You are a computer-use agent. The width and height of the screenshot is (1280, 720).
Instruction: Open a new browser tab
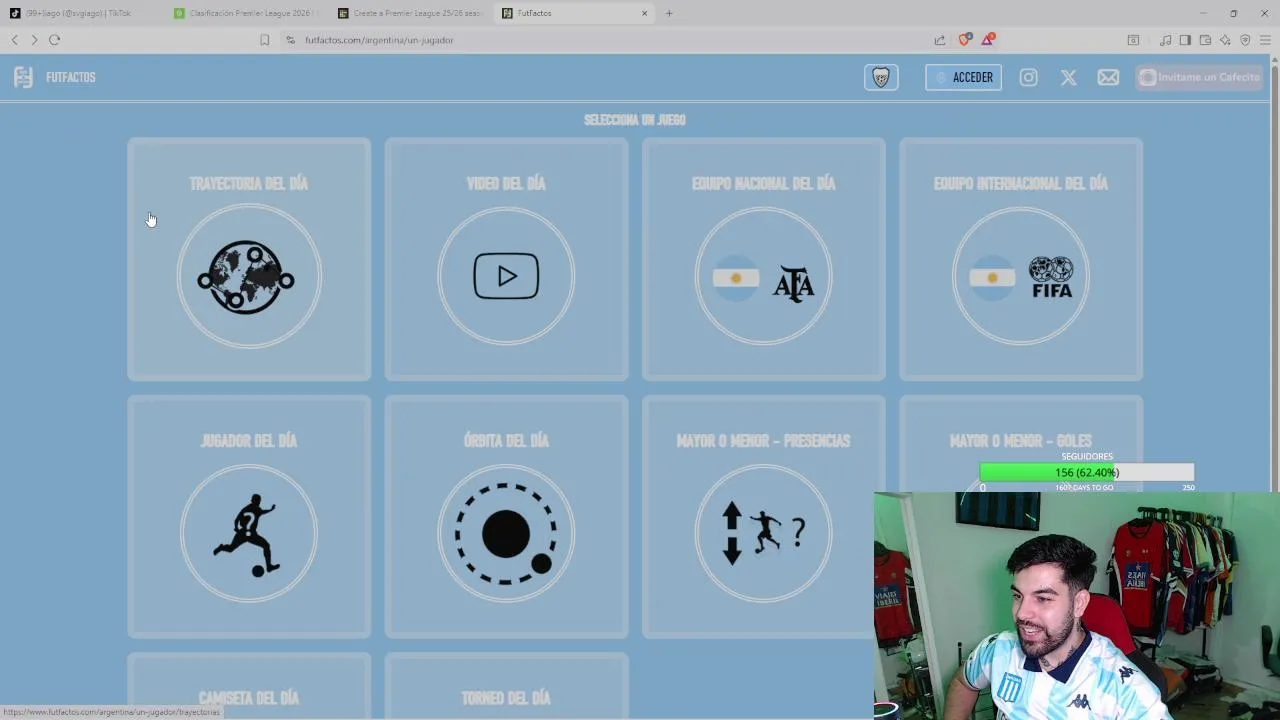tap(669, 13)
